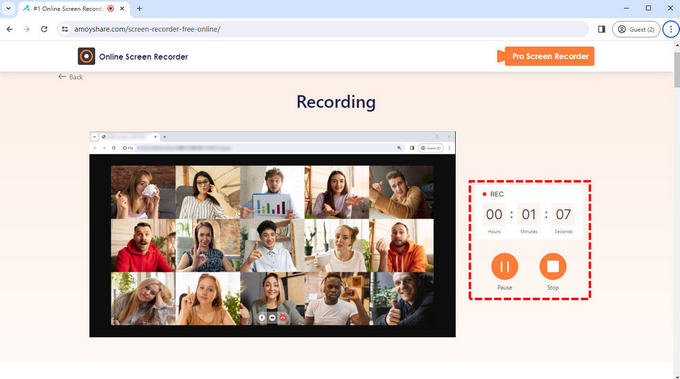Stop the recording with the orange Stop button
Image resolution: width=680 pixels, height=379 pixels.
(x=552, y=266)
